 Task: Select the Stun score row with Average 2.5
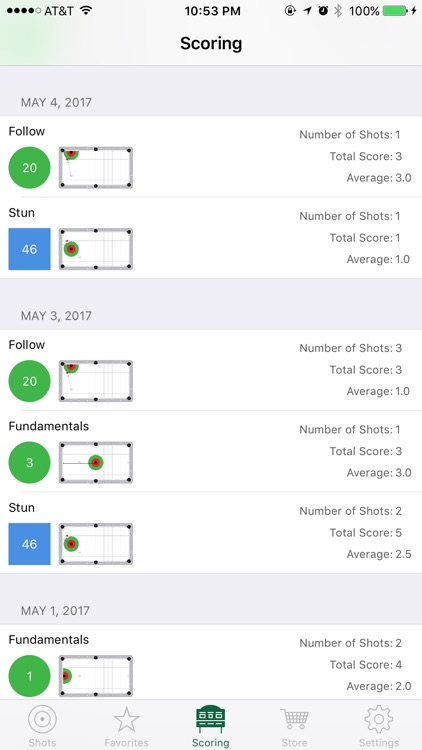click(x=211, y=533)
